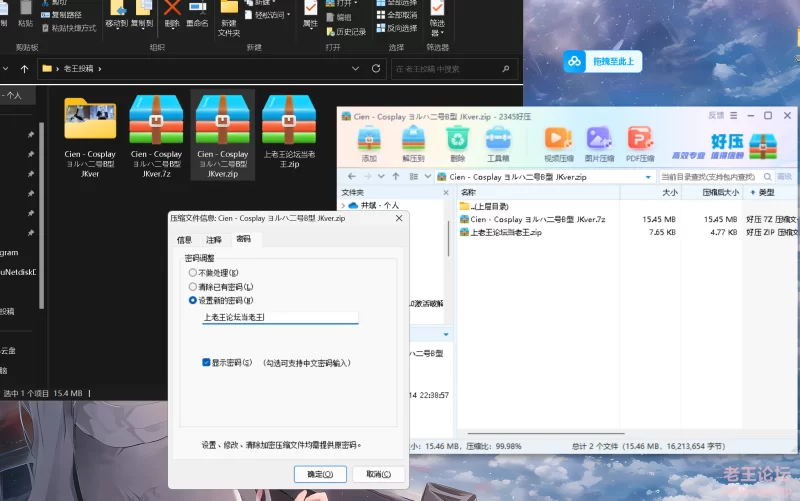The width and height of the screenshot is (800, 501).
Task: Click the red X 删除 icon in Explorer ribbon
Action: (172, 9)
